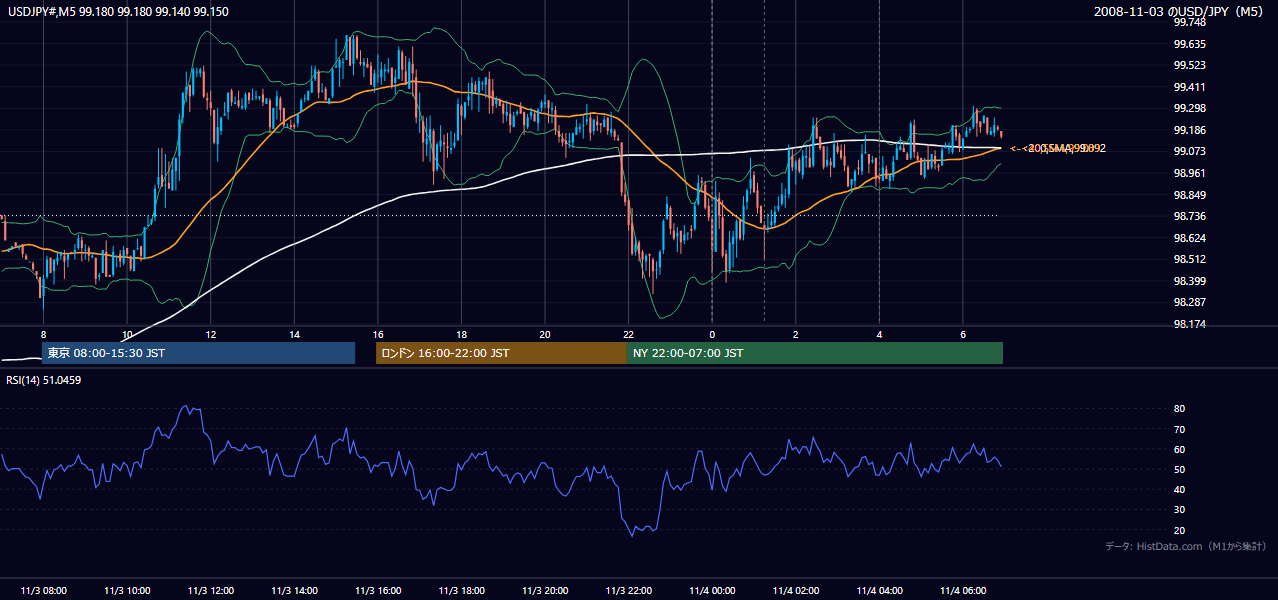Viewport: 1278px width, 600px height.
Task: Click the RSI 30 level label
Action: tap(1180, 509)
